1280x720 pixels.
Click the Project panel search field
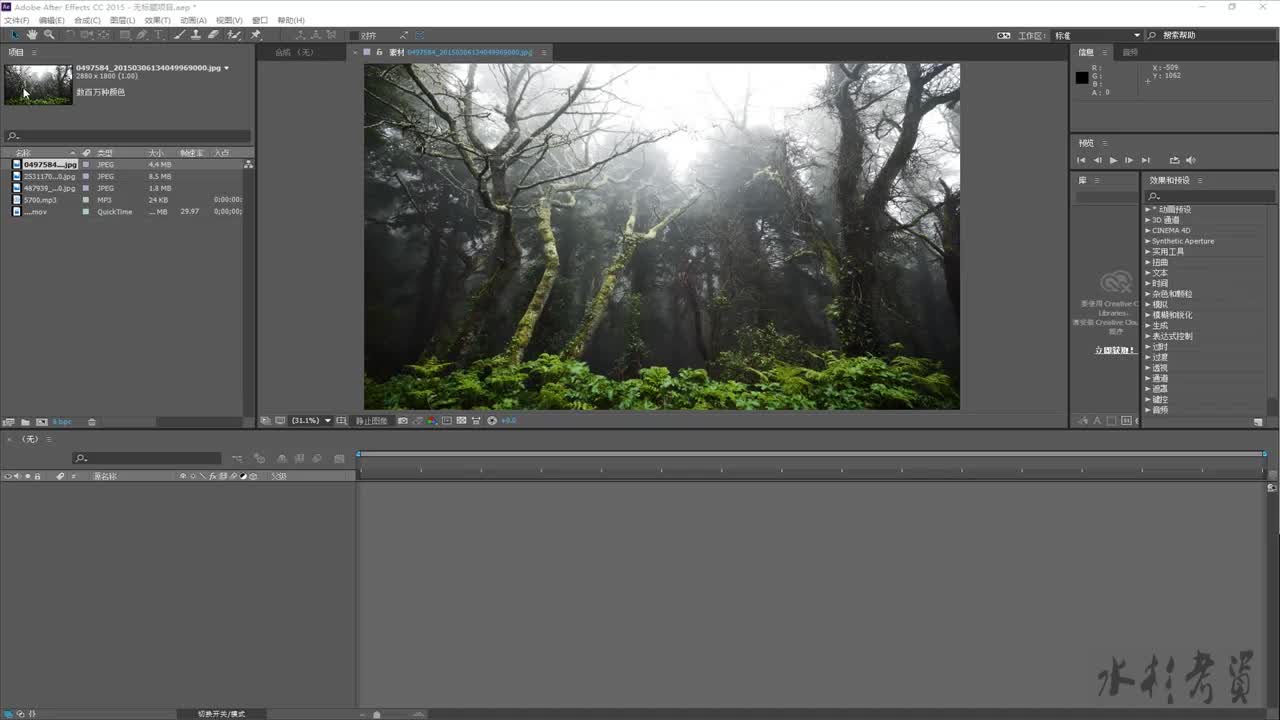tap(127, 136)
